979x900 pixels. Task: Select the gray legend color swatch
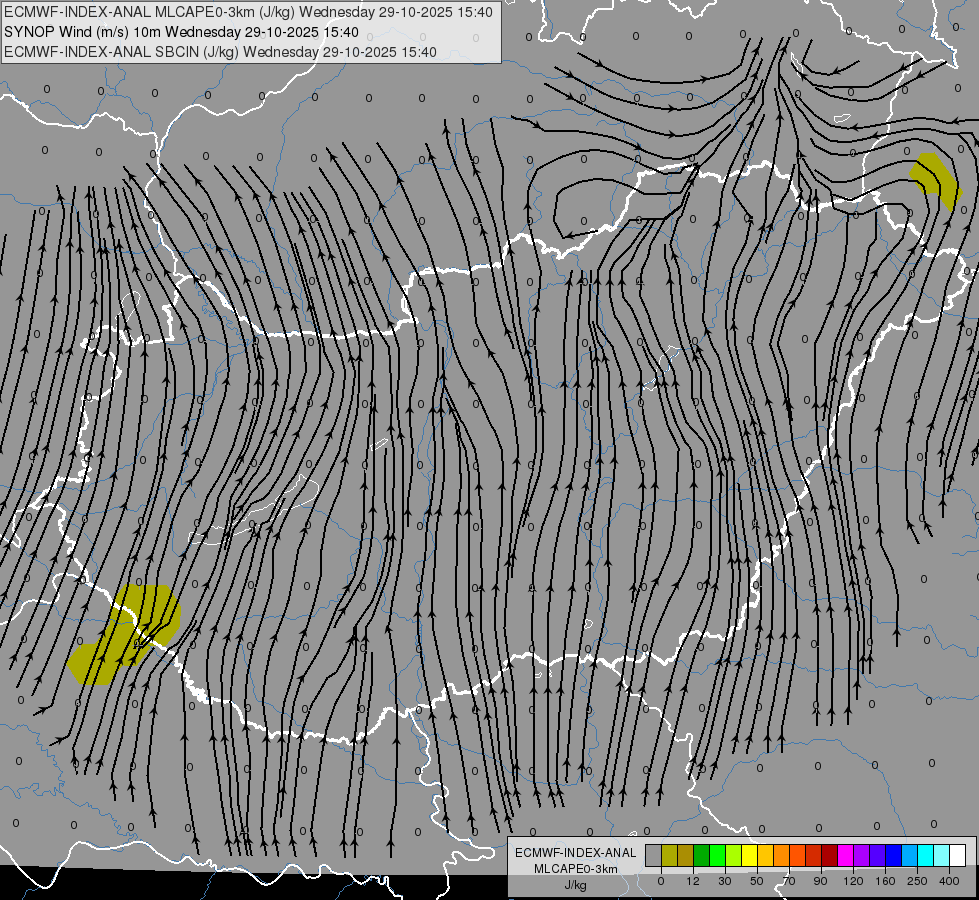654,856
